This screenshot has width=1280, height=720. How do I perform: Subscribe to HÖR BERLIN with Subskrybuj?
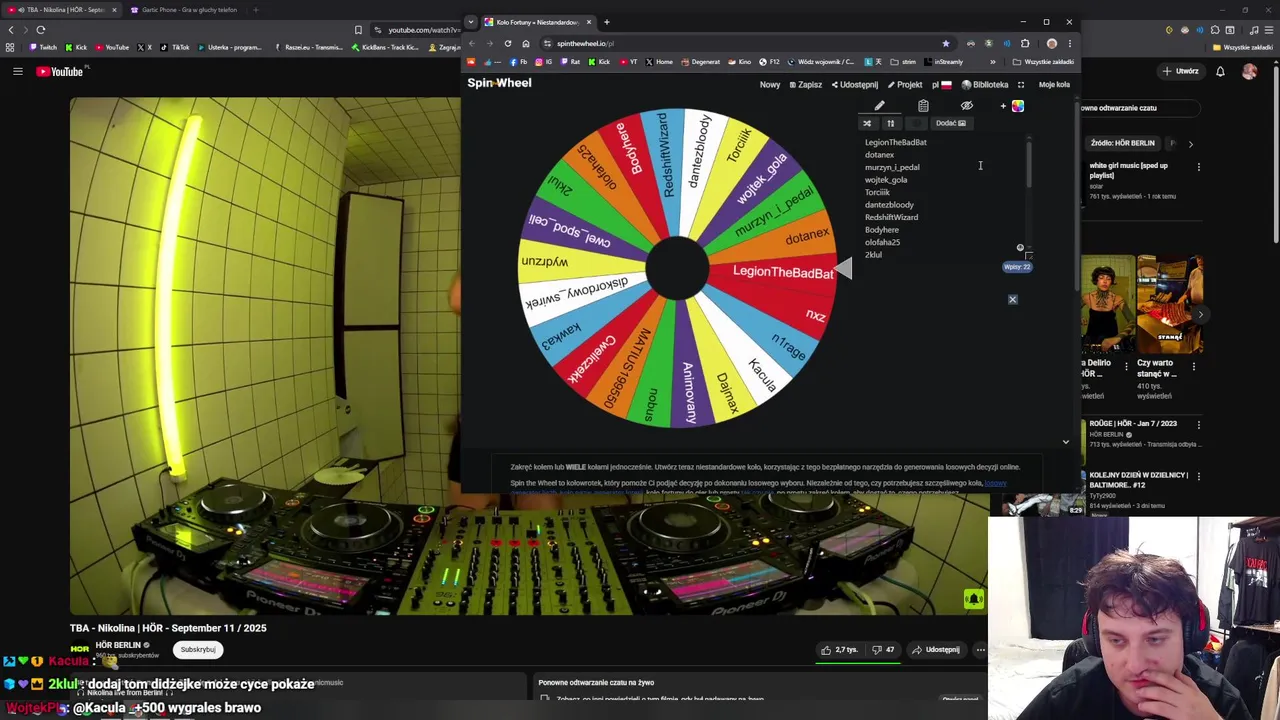pos(197,649)
